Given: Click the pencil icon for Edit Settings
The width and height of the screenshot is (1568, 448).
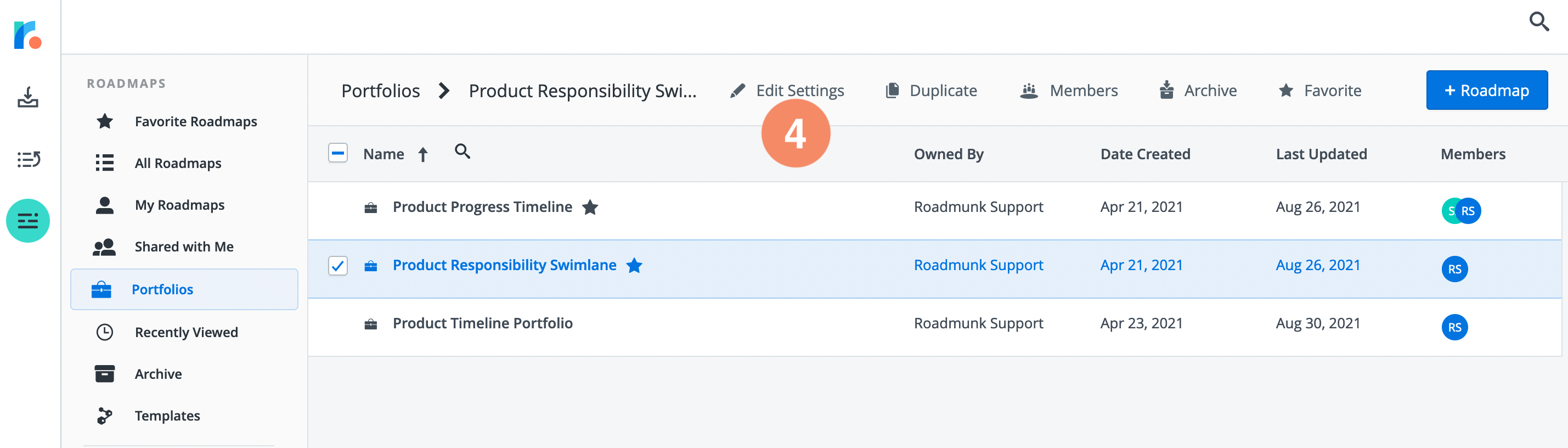Looking at the screenshot, I should coord(737,91).
